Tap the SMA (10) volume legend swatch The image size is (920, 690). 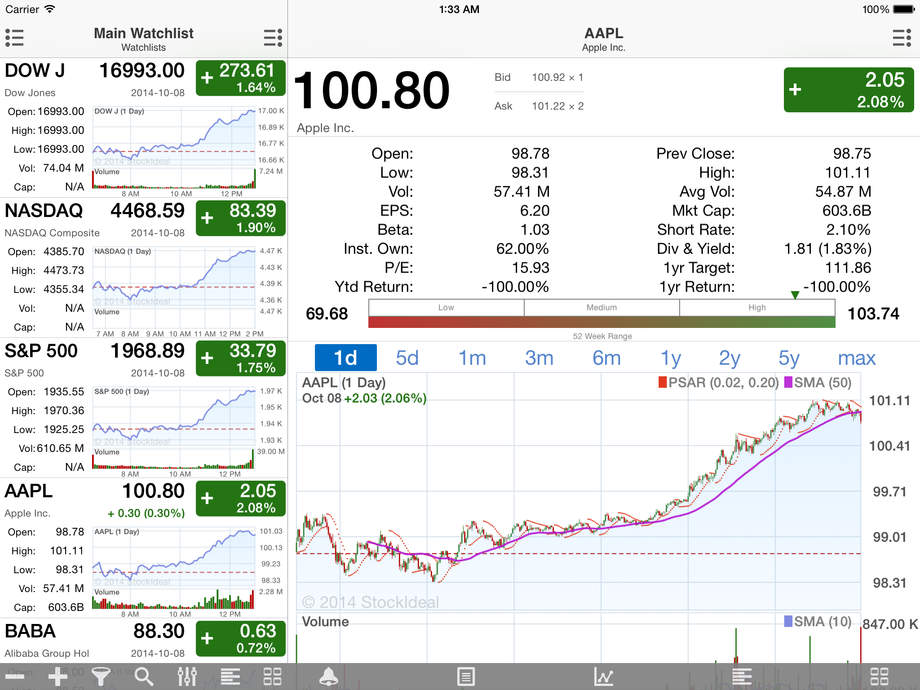(x=788, y=621)
